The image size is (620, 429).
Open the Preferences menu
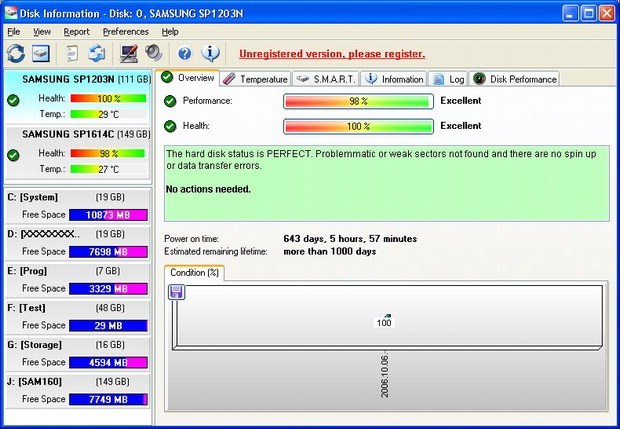[x=125, y=32]
